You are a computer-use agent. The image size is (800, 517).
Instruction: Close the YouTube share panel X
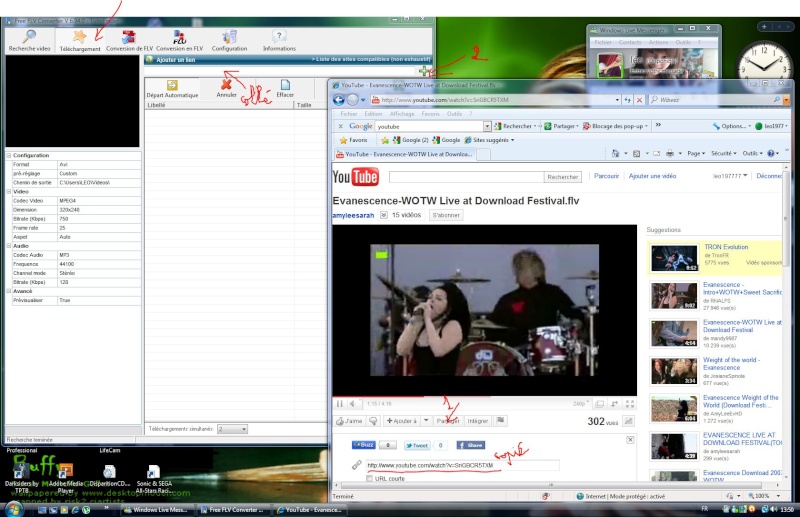pos(630,440)
